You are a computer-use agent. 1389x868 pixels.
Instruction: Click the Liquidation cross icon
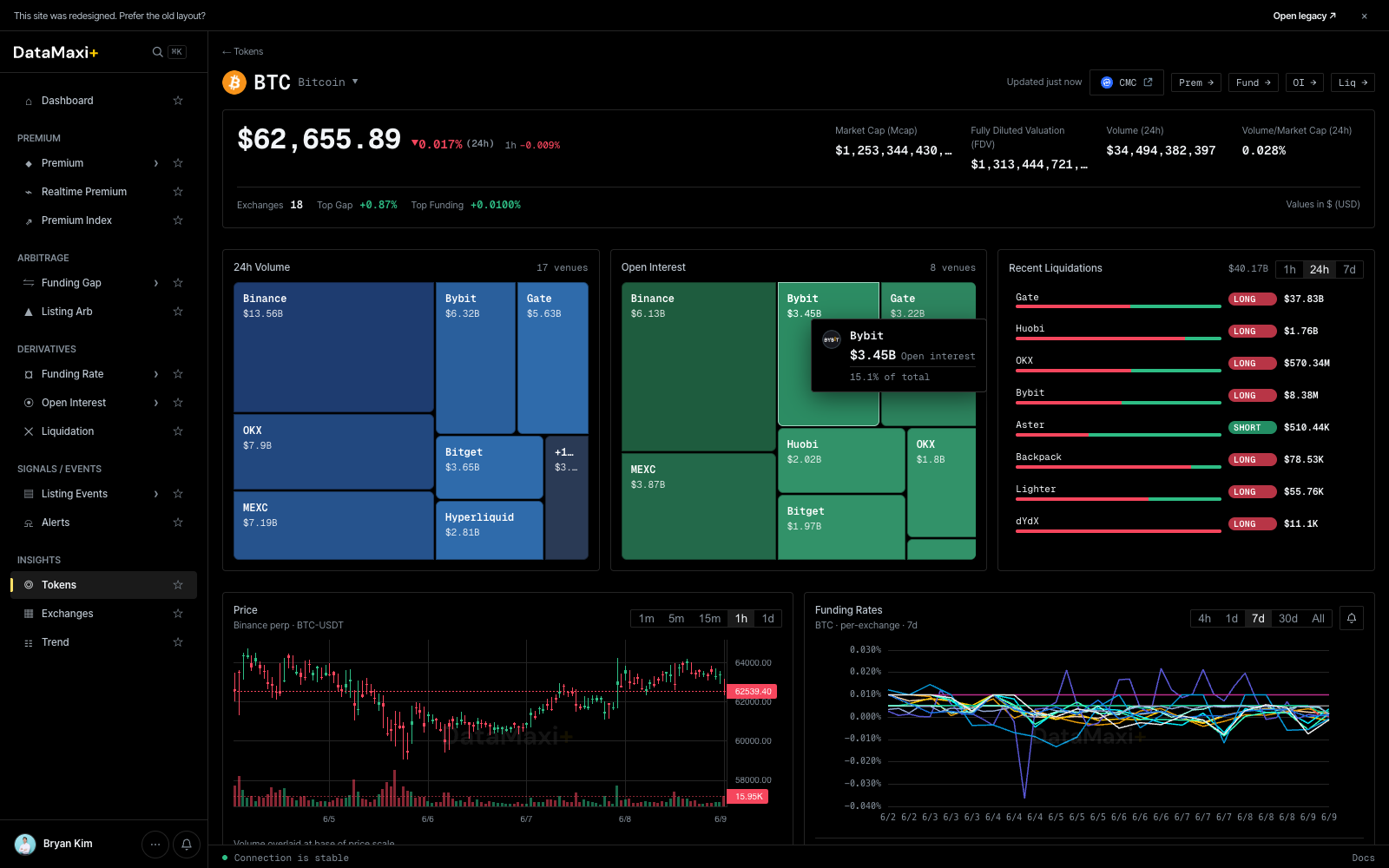coord(29,431)
